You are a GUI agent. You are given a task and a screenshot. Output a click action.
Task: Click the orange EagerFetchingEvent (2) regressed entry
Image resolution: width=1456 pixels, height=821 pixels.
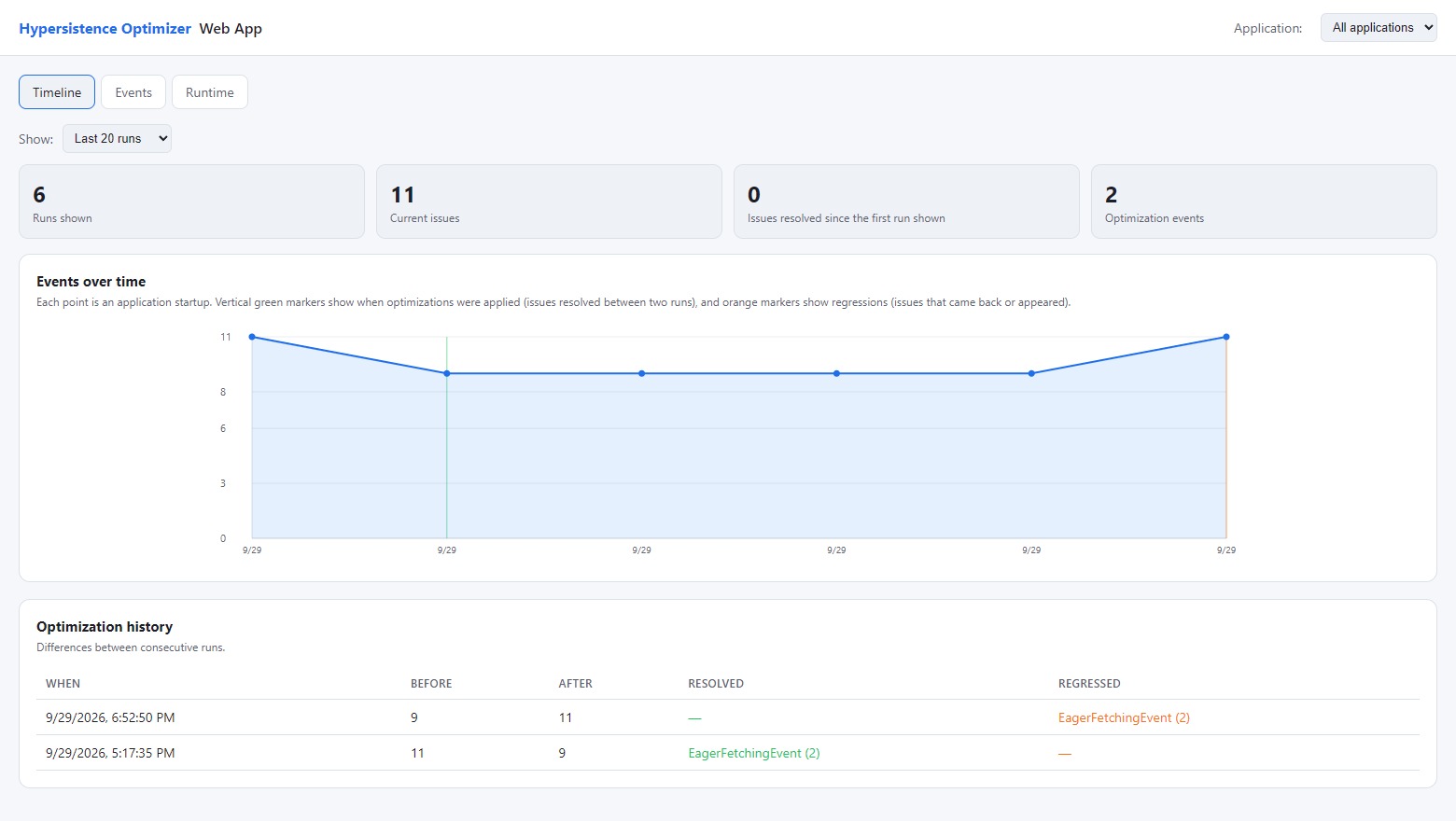coord(1124,717)
